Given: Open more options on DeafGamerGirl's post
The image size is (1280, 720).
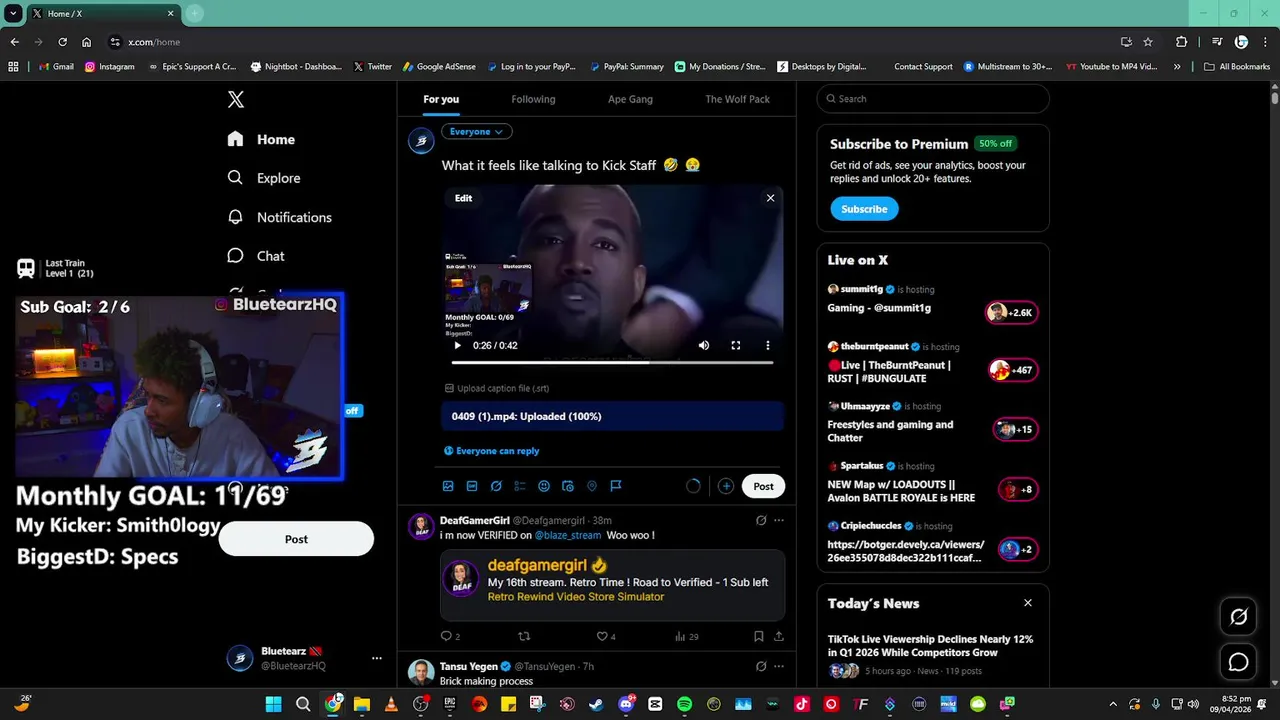Looking at the screenshot, I should point(779,520).
